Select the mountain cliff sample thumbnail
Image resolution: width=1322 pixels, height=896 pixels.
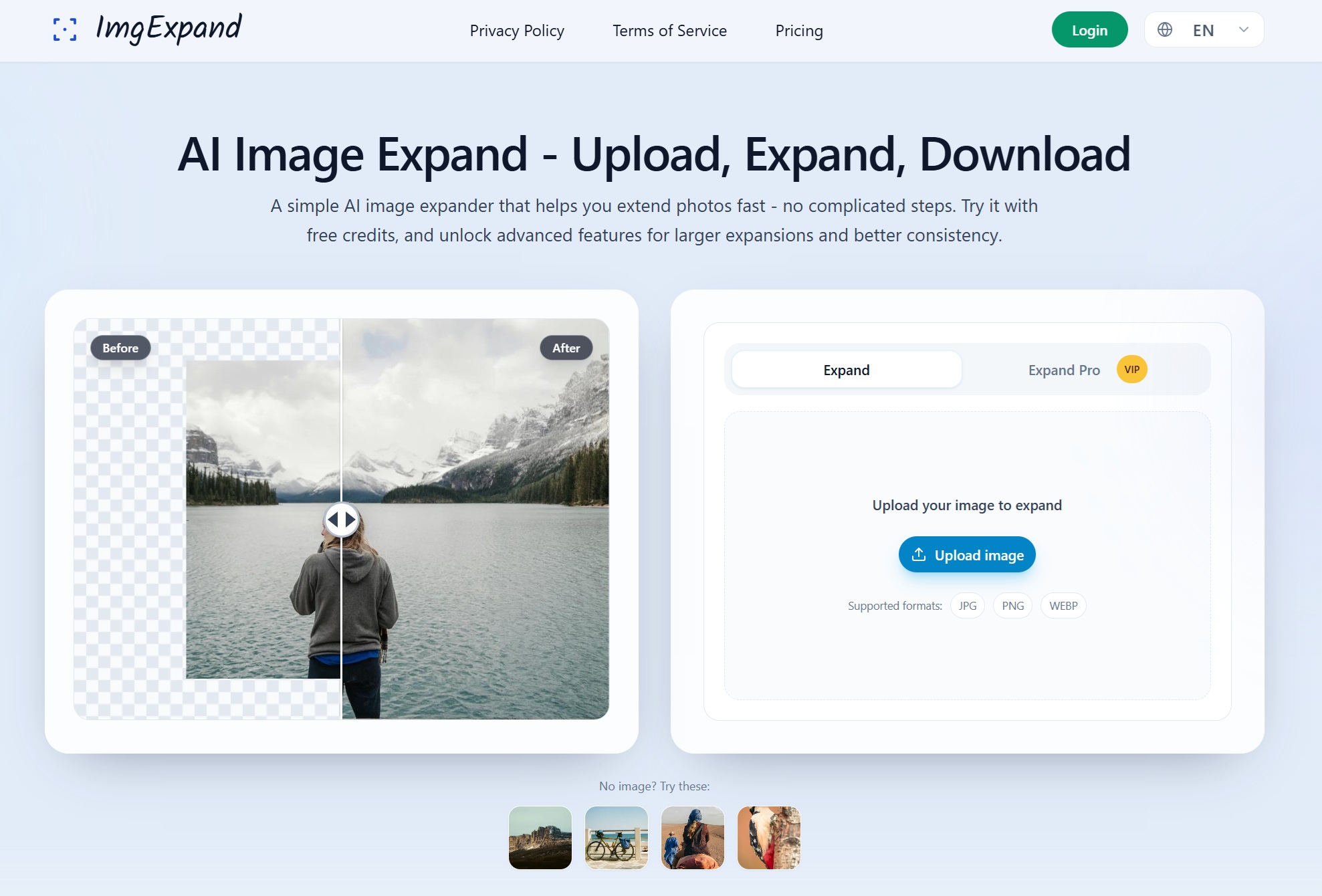click(540, 838)
